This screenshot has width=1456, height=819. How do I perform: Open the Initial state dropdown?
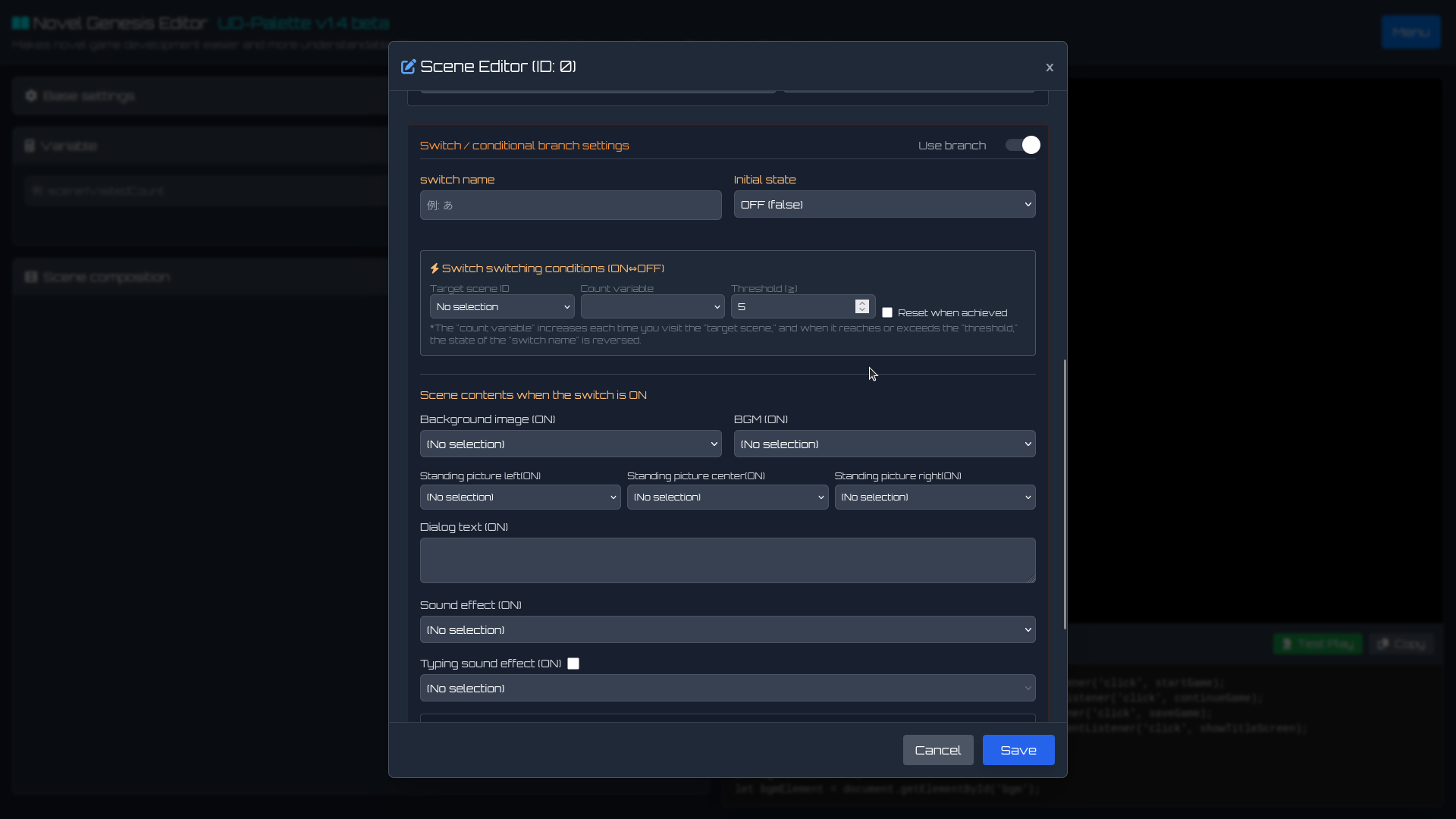coord(884,205)
